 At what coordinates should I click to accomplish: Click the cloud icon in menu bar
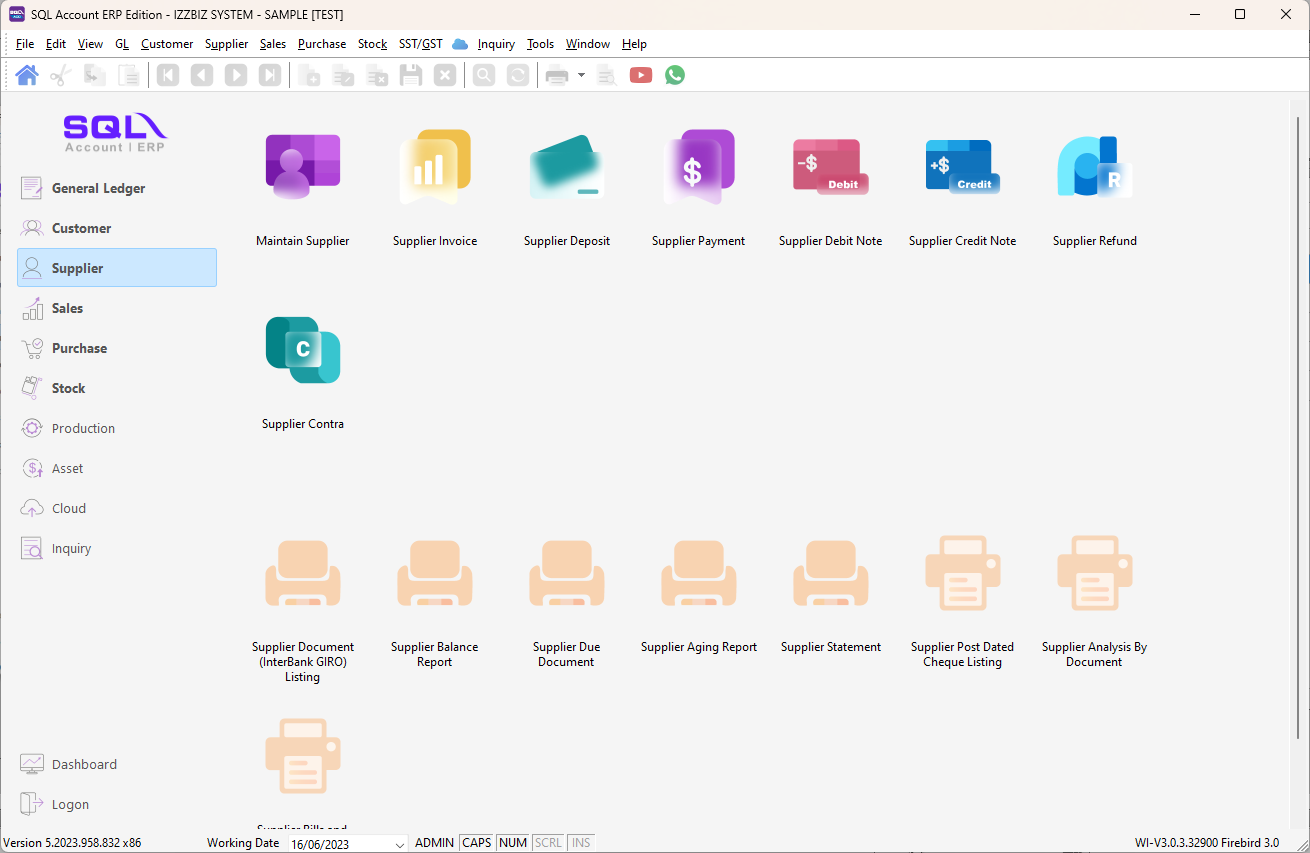click(460, 44)
